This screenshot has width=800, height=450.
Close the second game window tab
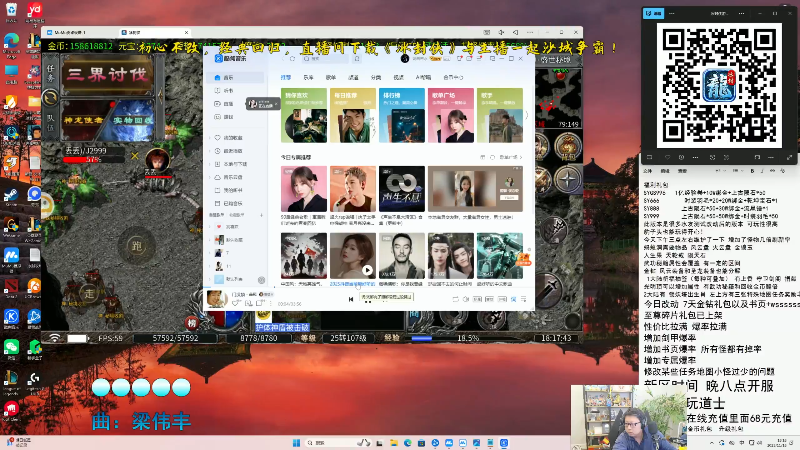(x=186, y=32)
